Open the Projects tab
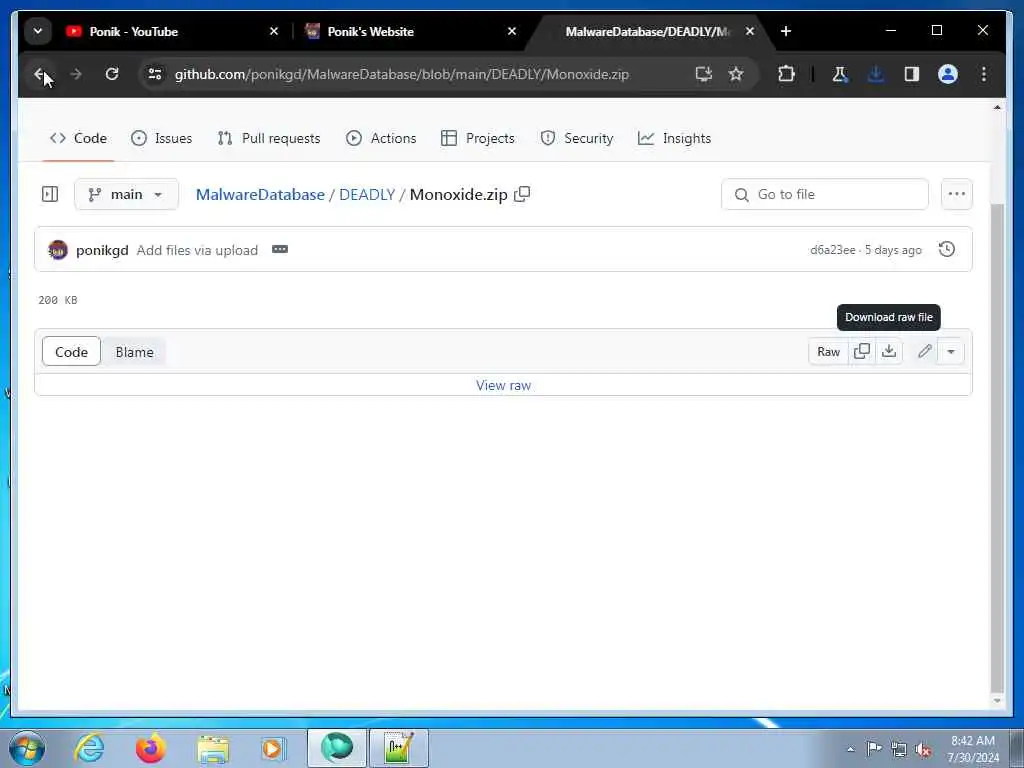The height and width of the screenshot is (768, 1024). (x=478, y=138)
